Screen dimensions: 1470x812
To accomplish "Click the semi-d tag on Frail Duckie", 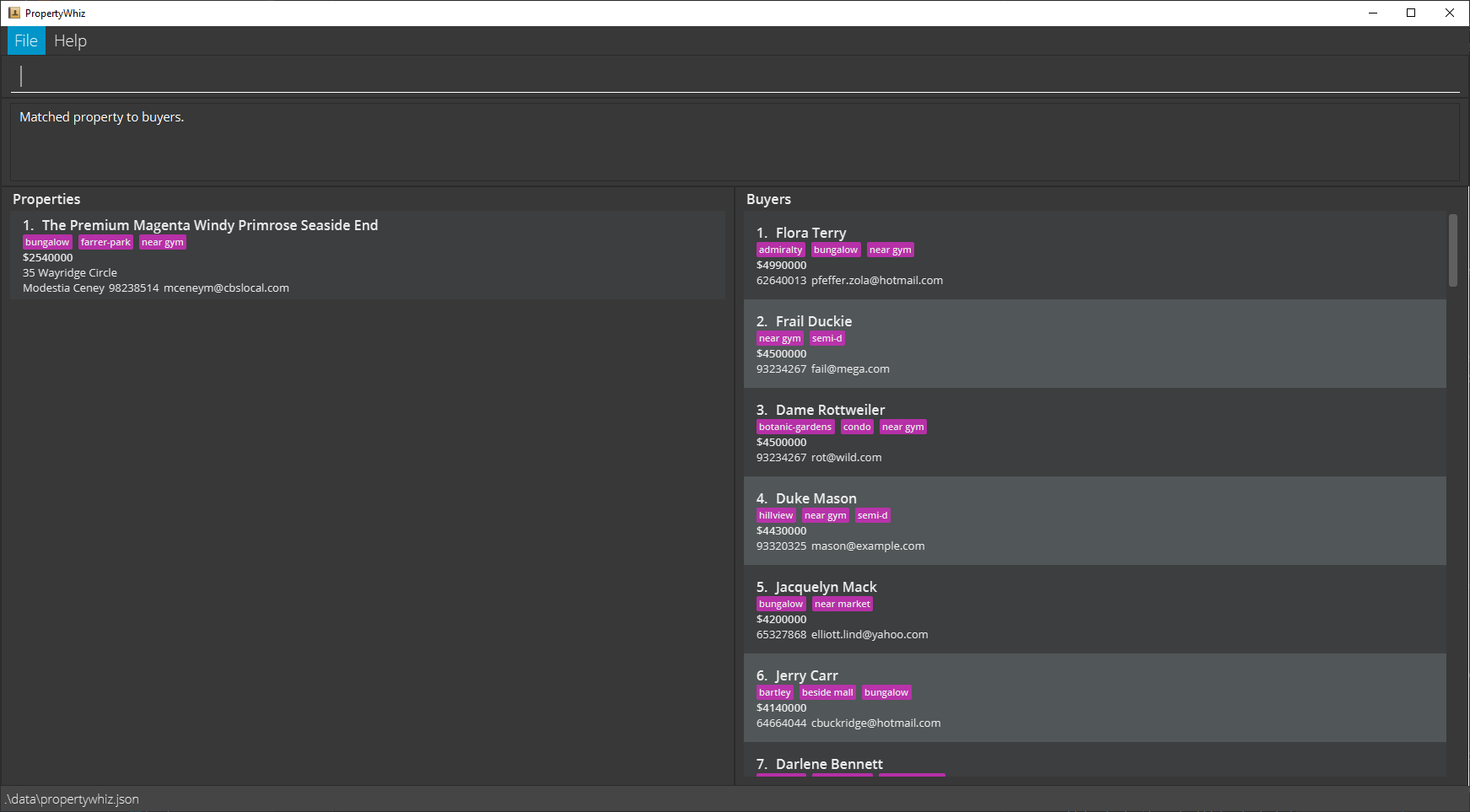I will click(x=827, y=338).
